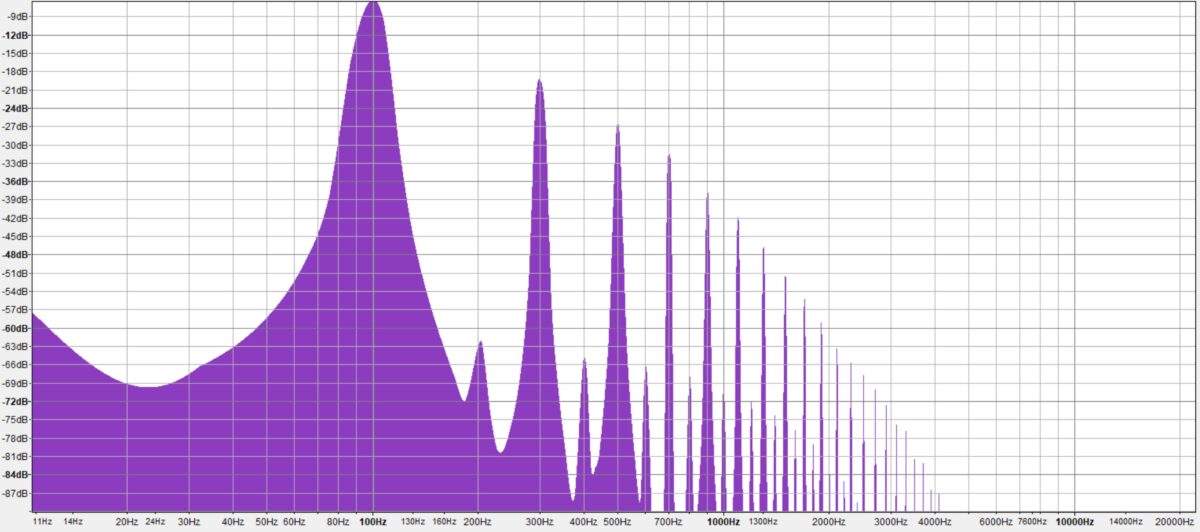Select the 1000Hz frequency axis label
Image resolution: width=1200 pixels, height=532 pixels.
tap(723, 522)
